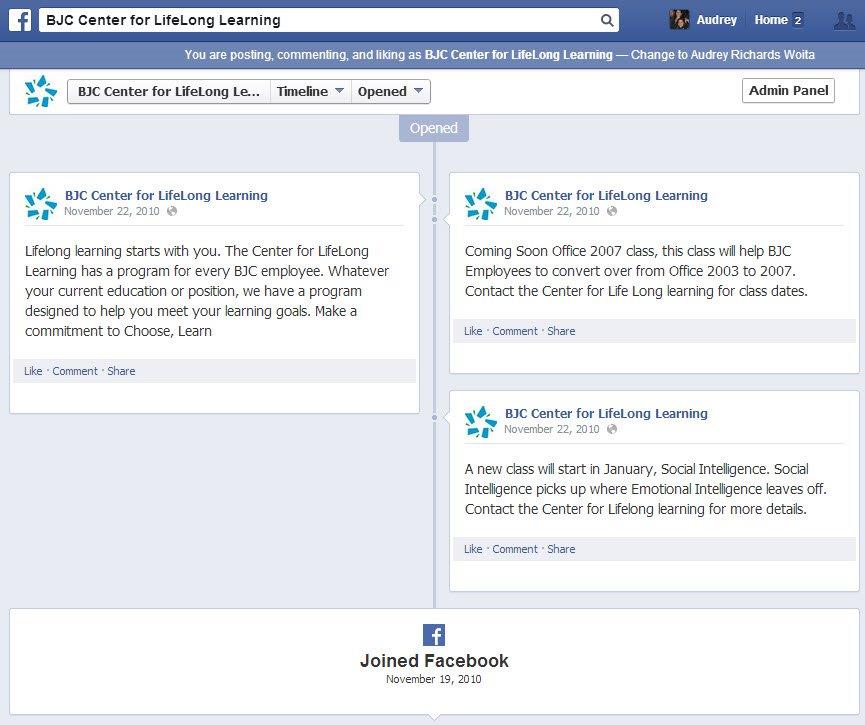Open the Admin Panel
Image resolution: width=865 pixels, height=725 pixels.
(x=788, y=90)
